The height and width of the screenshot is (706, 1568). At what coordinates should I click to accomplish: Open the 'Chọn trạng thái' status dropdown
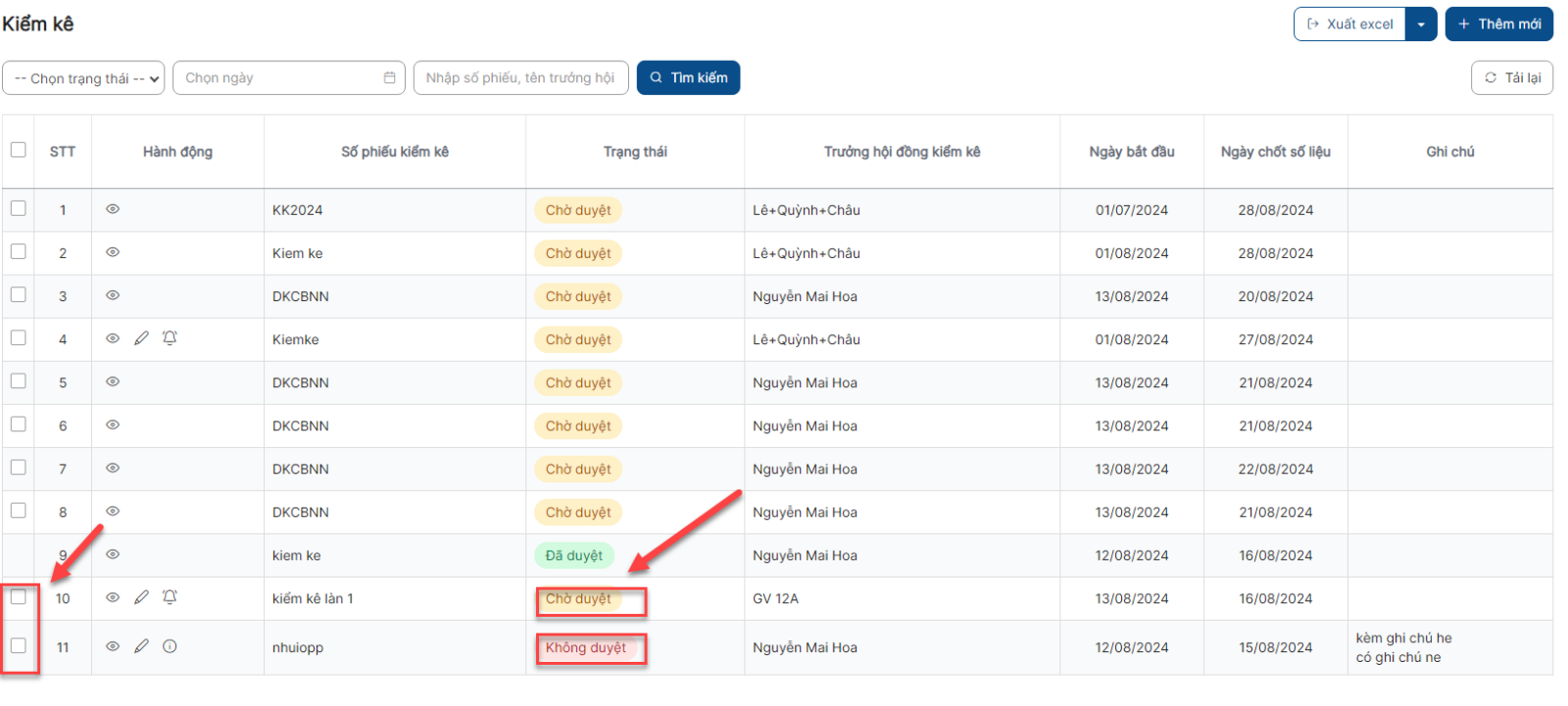tap(83, 78)
